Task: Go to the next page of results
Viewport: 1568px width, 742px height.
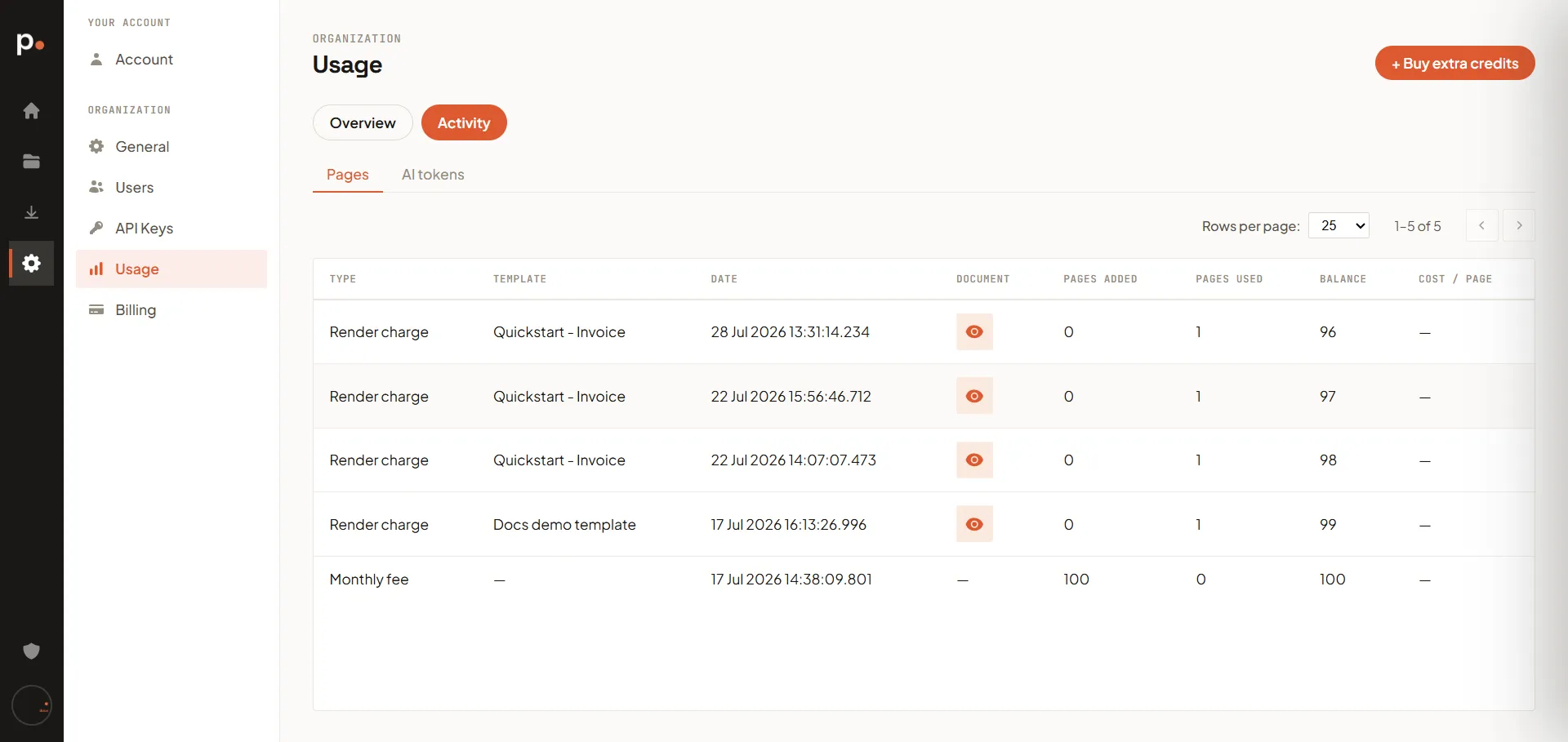Action: 1519,225
